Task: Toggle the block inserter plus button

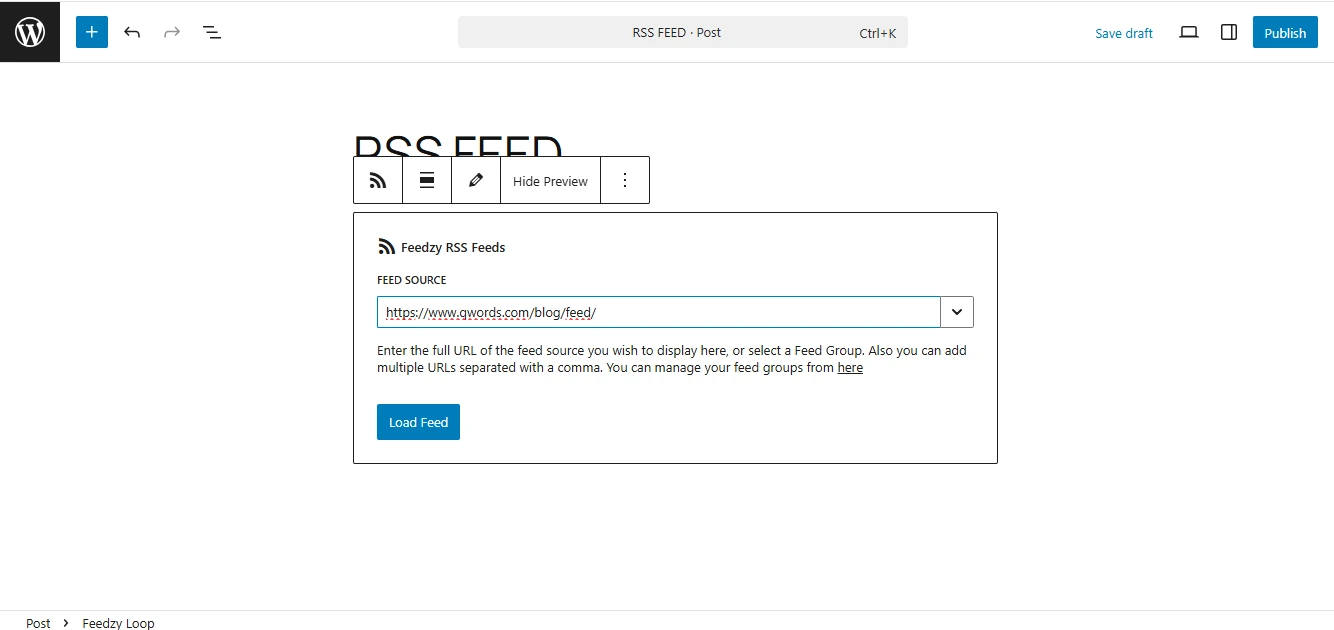Action: click(x=92, y=32)
